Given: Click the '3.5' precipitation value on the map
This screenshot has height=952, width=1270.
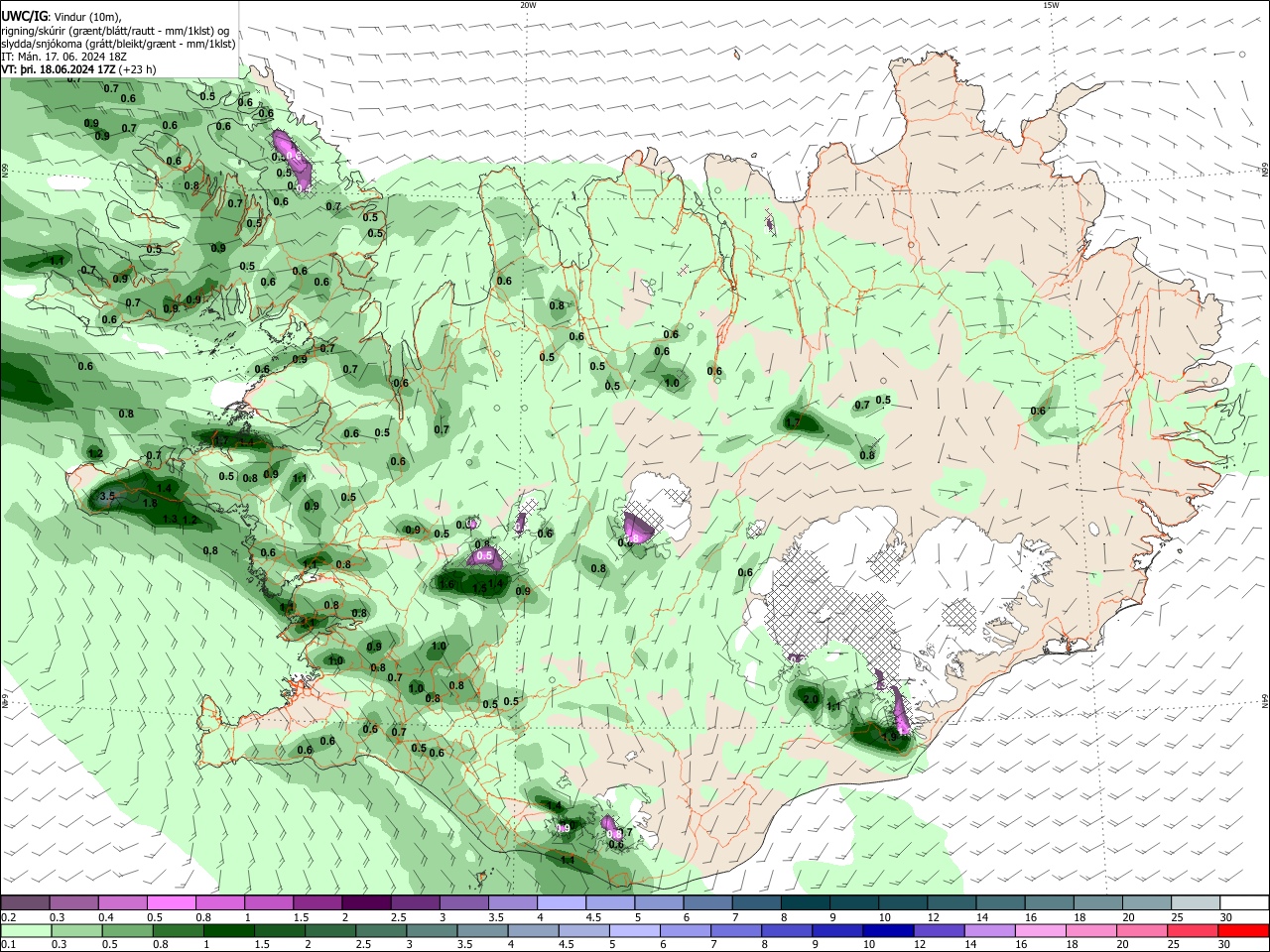Looking at the screenshot, I should 108,496.
